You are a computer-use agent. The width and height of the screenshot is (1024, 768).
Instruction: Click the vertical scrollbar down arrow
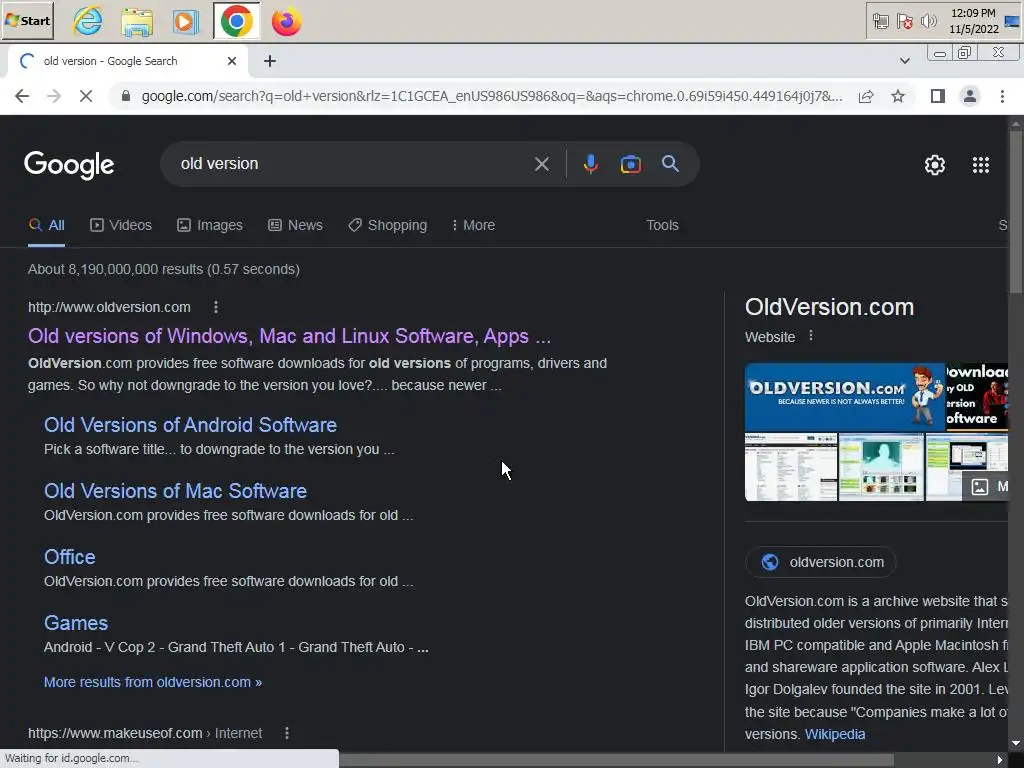click(1016, 743)
